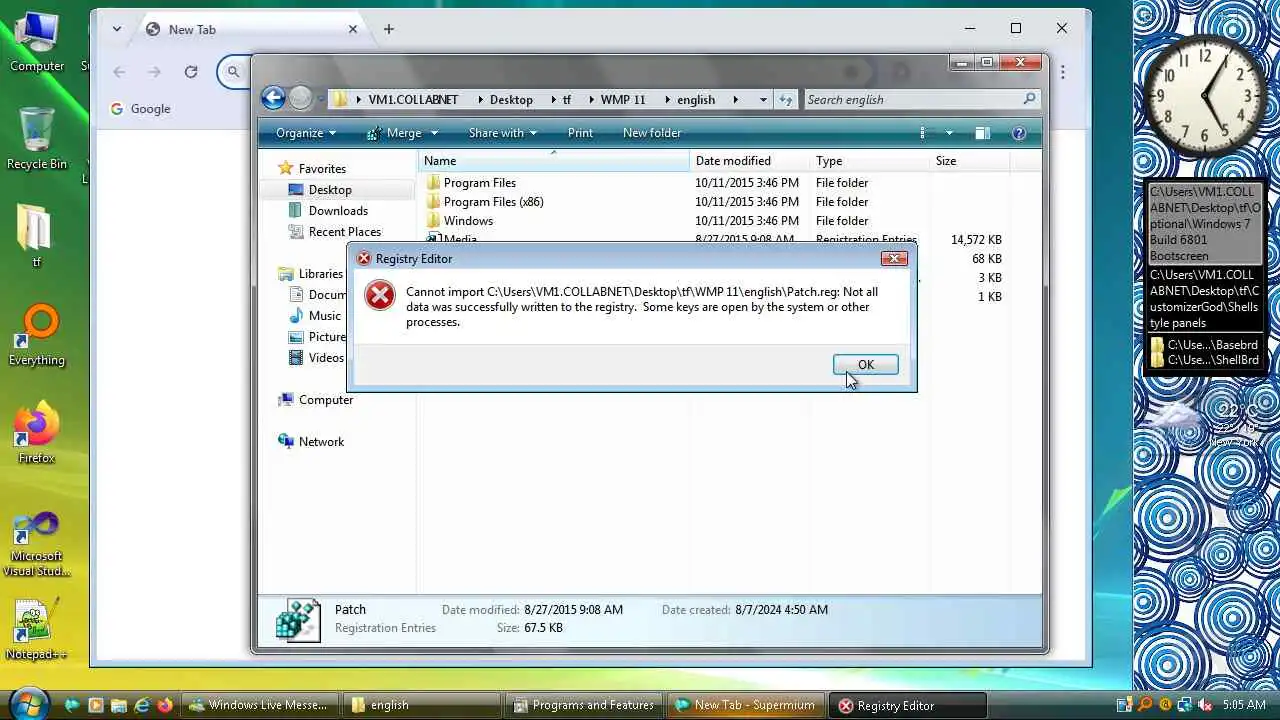Click the analog clock gadget
This screenshot has height=720, width=1280.
pos(1205,96)
